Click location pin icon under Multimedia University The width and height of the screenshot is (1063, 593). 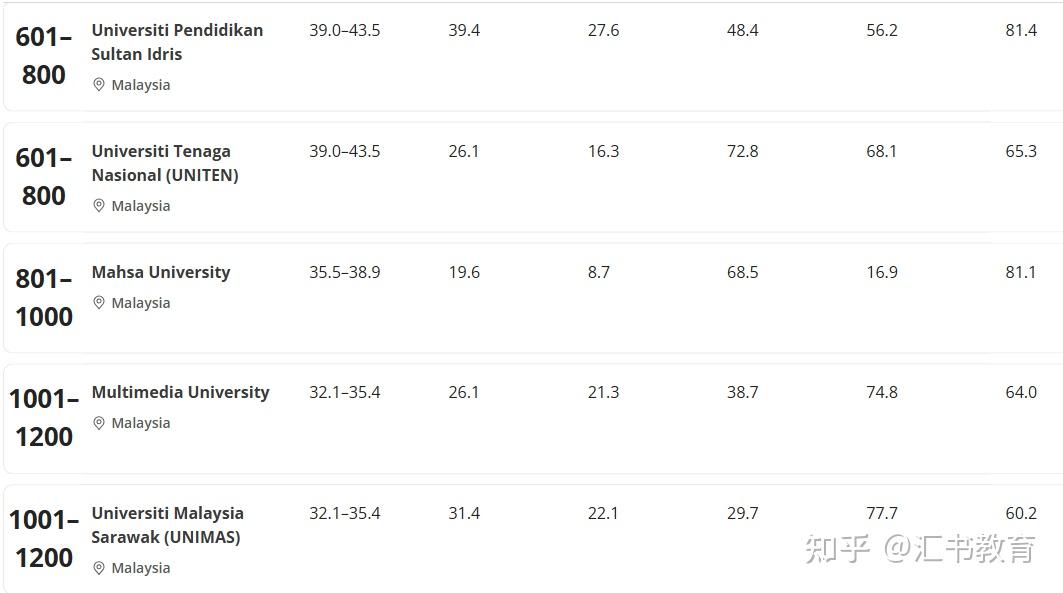(99, 423)
